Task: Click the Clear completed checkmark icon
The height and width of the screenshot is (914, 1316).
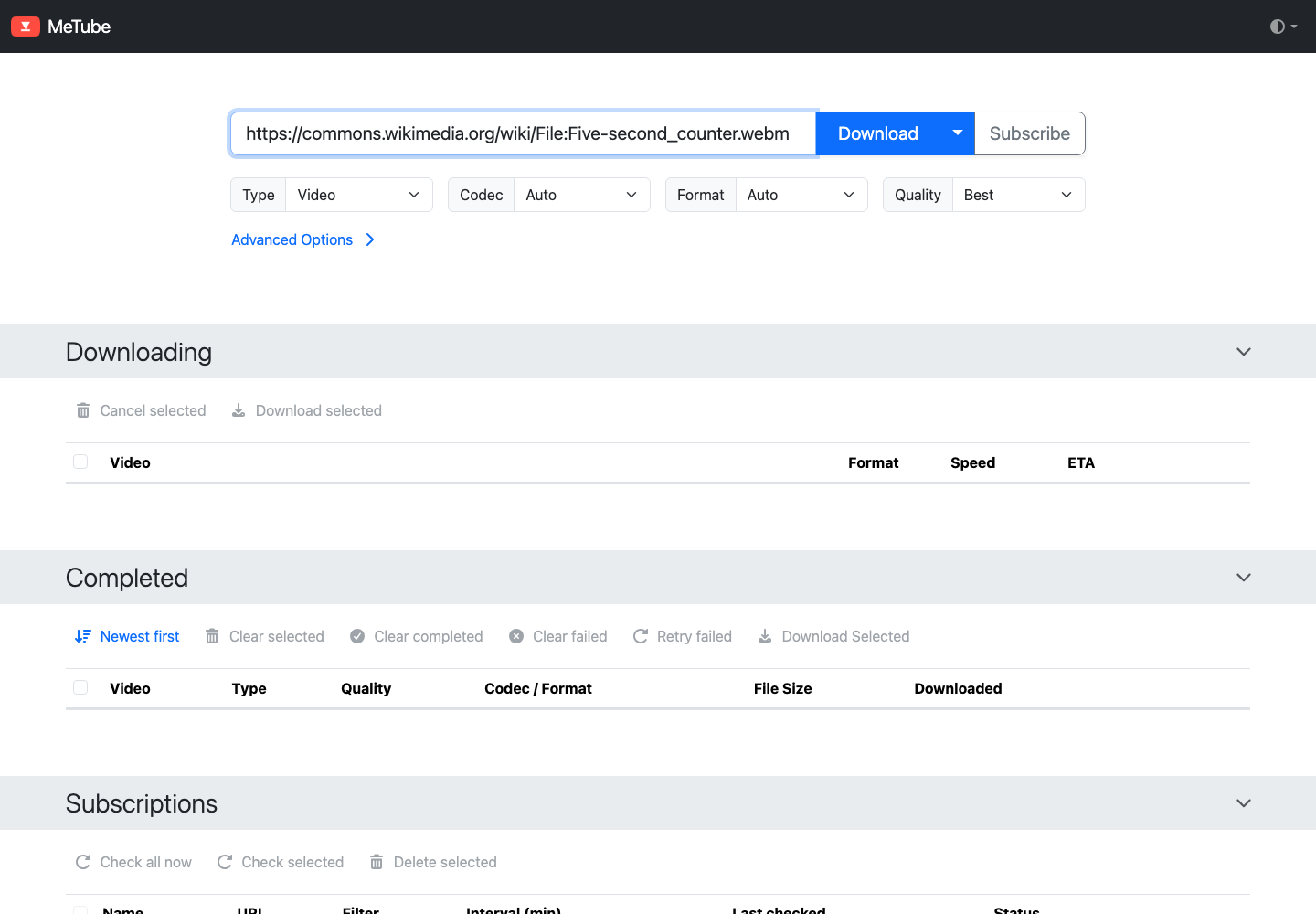Action: (x=357, y=636)
